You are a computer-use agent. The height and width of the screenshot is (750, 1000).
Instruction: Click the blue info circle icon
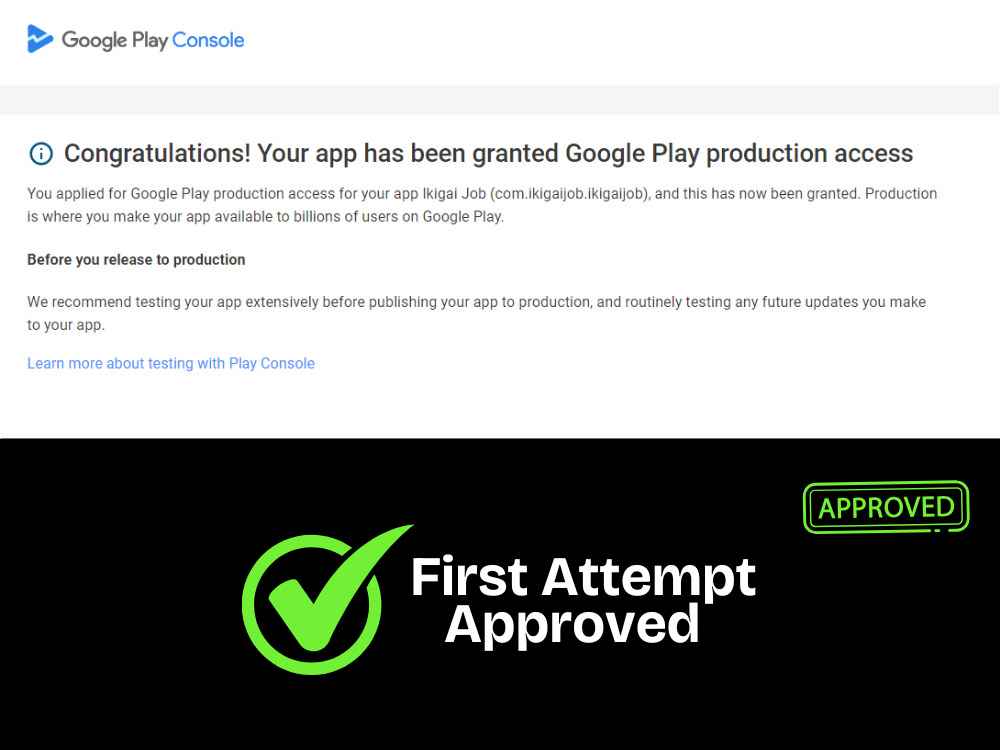[41, 154]
